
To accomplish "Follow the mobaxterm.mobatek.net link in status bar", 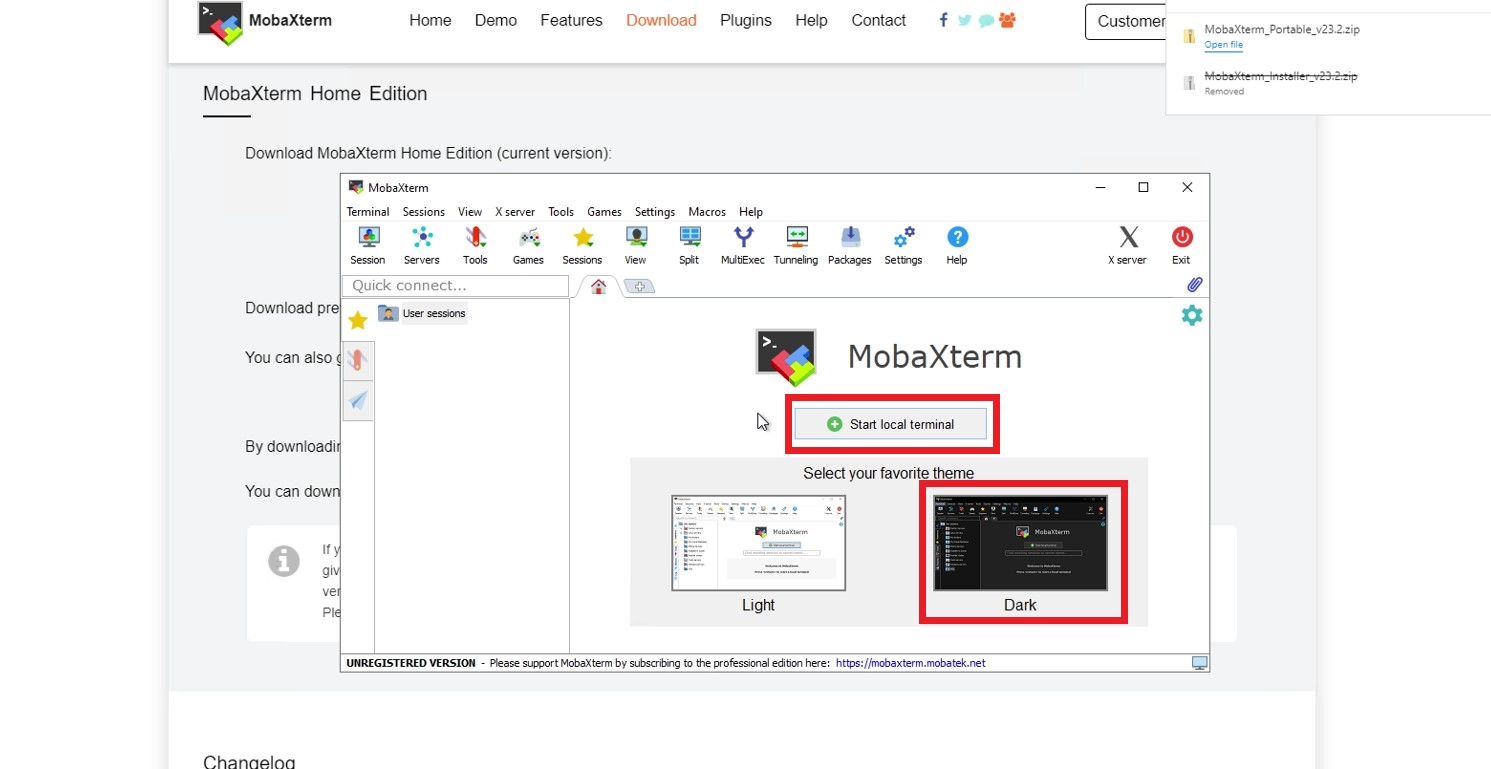I will click(911, 663).
